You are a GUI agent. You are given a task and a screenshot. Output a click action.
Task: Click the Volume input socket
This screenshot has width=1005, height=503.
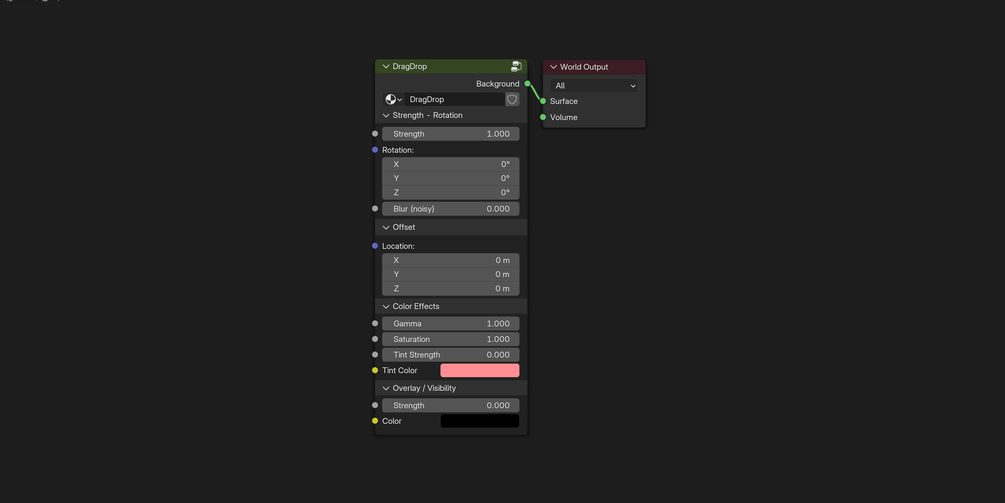(543, 117)
